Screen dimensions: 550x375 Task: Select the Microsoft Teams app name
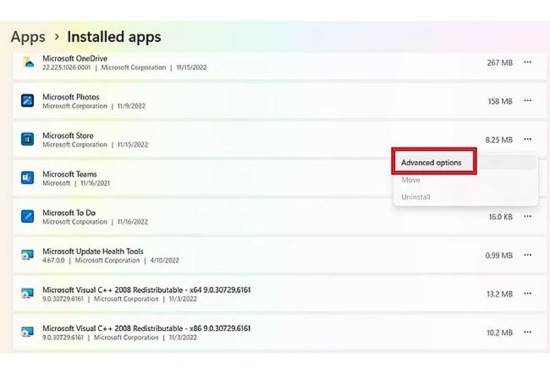(69, 174)
